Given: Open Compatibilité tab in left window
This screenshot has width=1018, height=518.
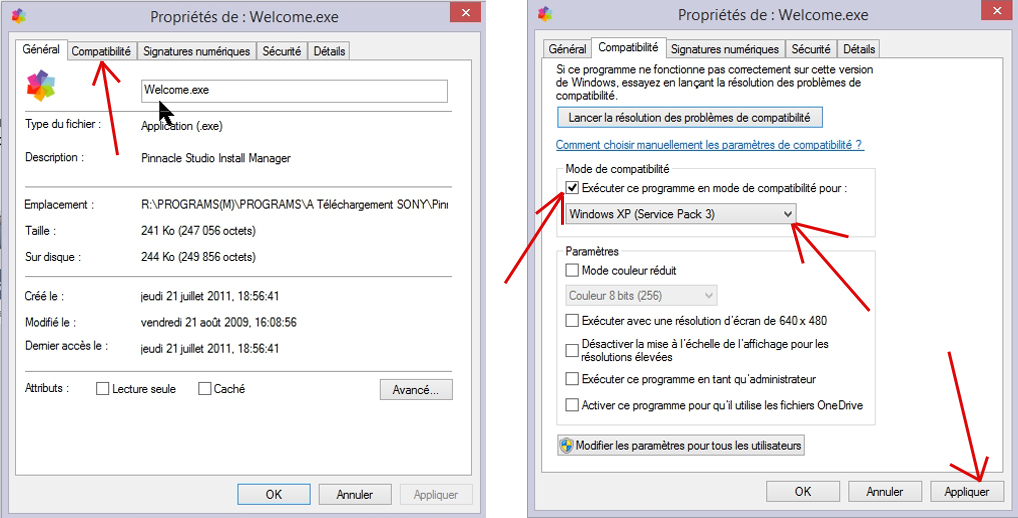Looking at the screenshot, I should (x=101, y=51).
